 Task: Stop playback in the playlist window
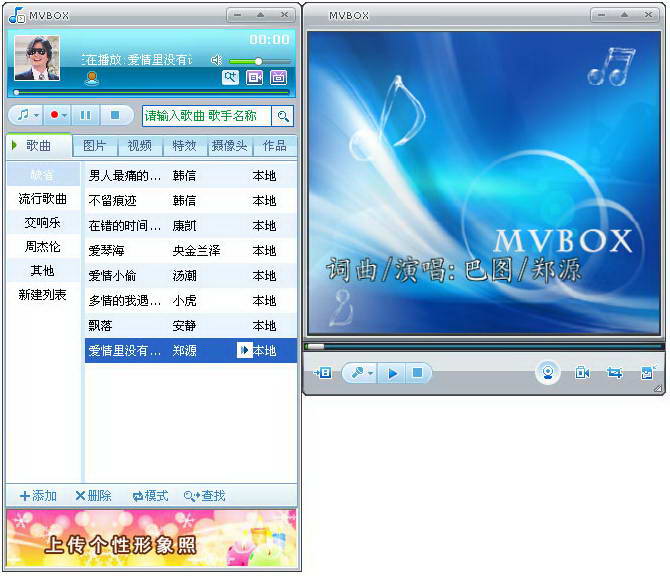[115, 115]
